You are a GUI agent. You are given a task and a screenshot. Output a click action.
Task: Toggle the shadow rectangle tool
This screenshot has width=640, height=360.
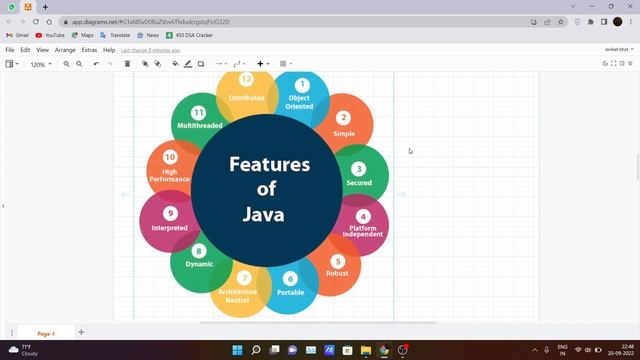tap(201, 64)
